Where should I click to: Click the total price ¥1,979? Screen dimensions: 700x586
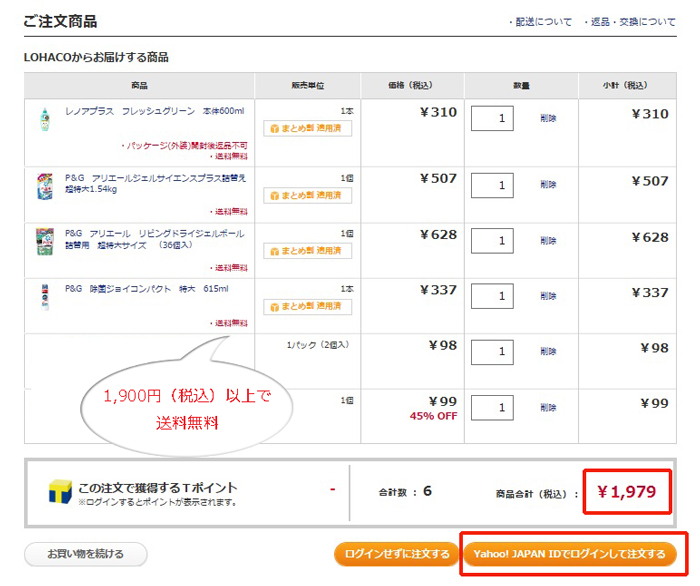[627, 492]
